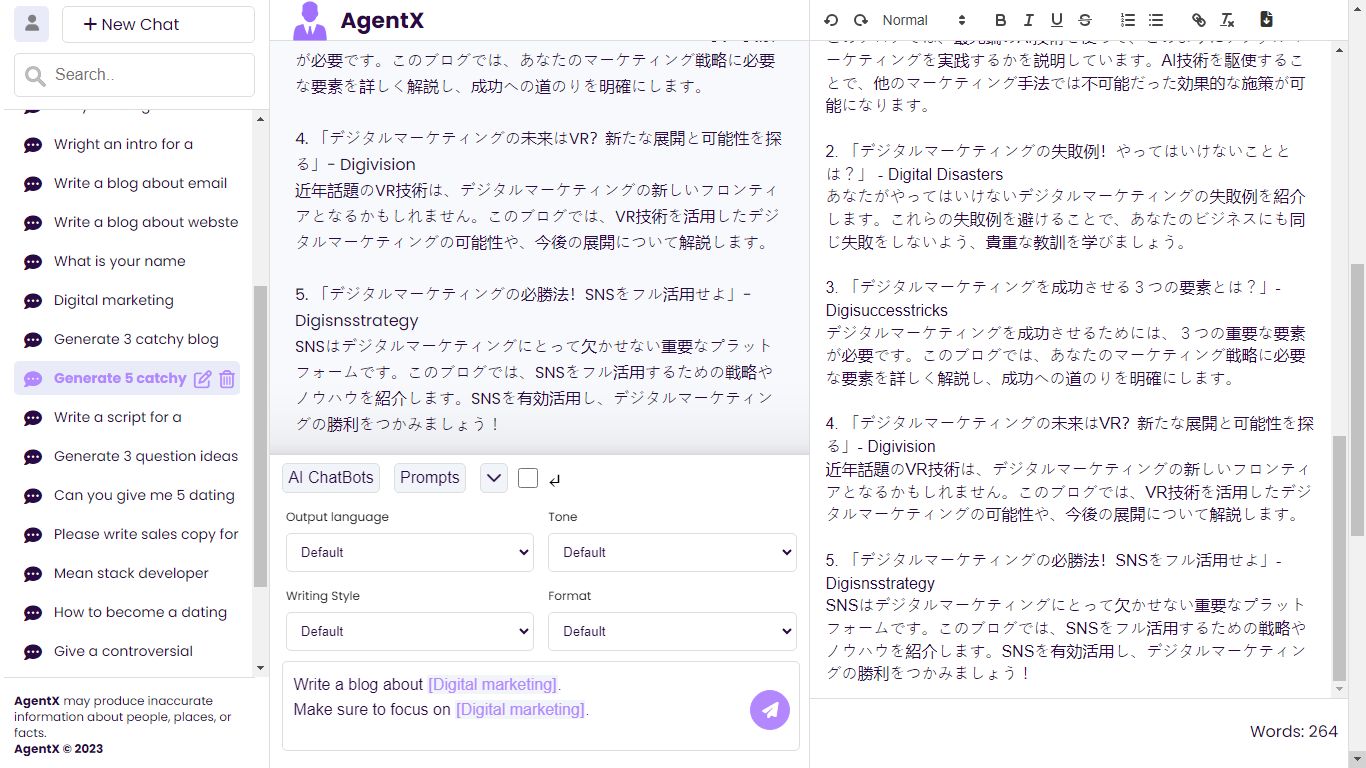Viewport: 1366px width, 768px height.
Task: Edit the 'Generate 5 catchy' chat title
Action: (203, 378)
